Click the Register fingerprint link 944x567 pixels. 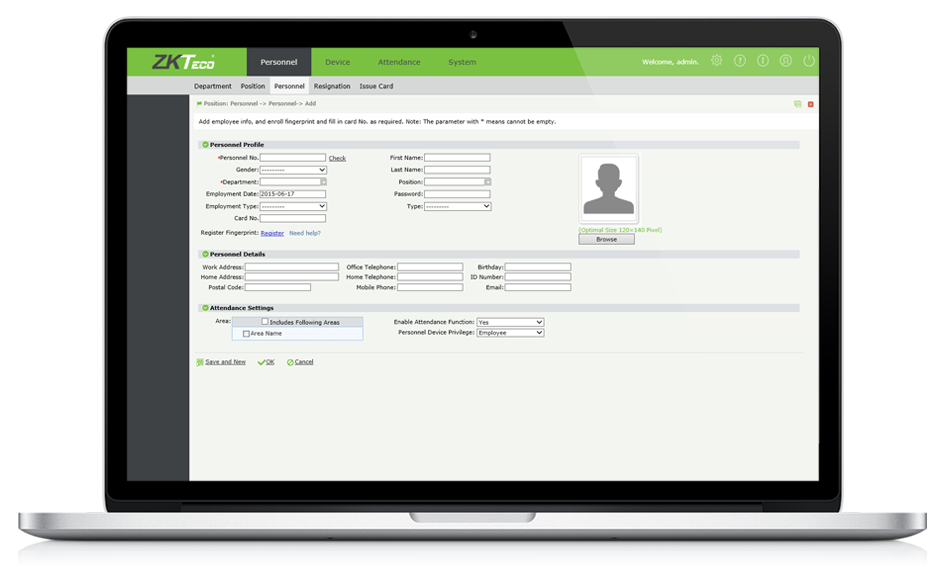pyautogui.click(x=272, y=233)
